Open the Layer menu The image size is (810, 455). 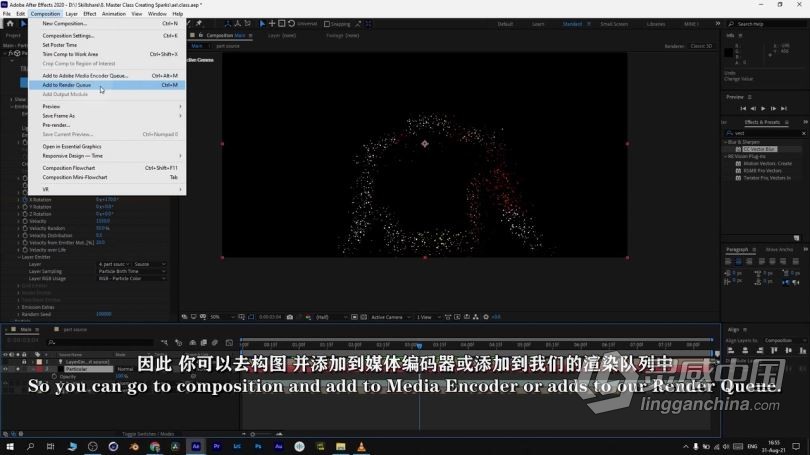(71, 14)
